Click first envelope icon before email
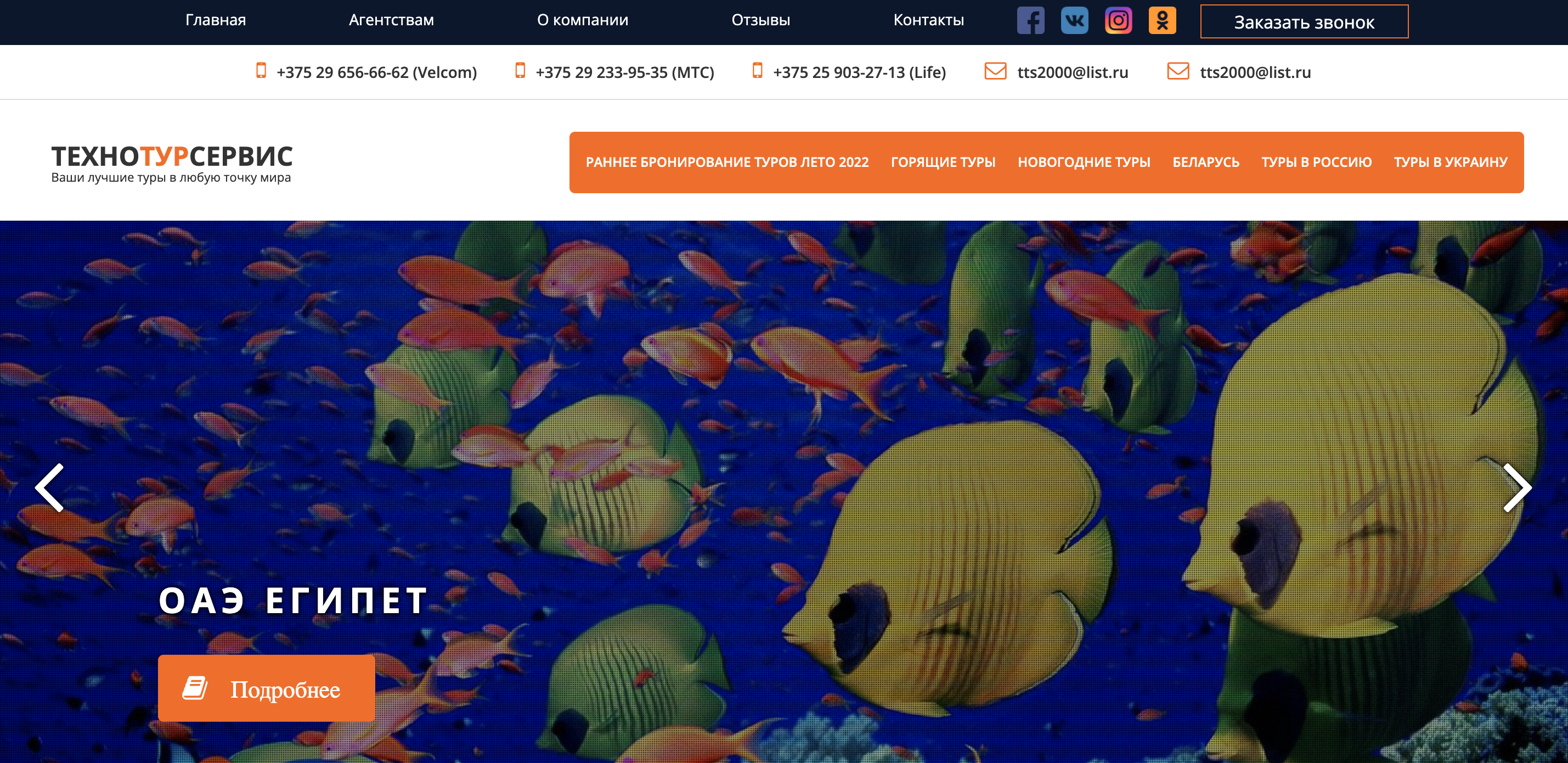Screen dimensions: 1568x763 coord(995,71)
